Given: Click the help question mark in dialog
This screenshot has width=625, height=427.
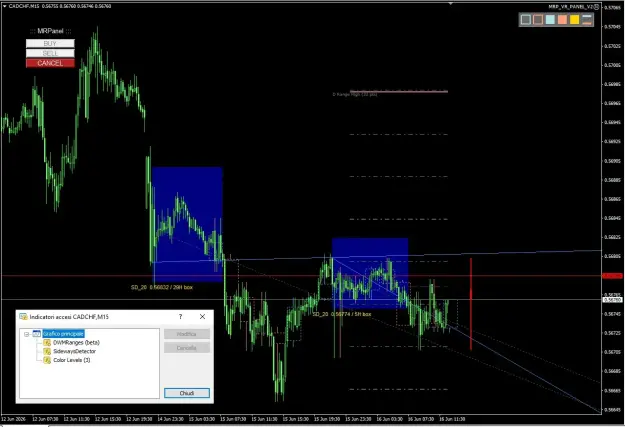Looking at the screenshot, I should pos(181,317).
